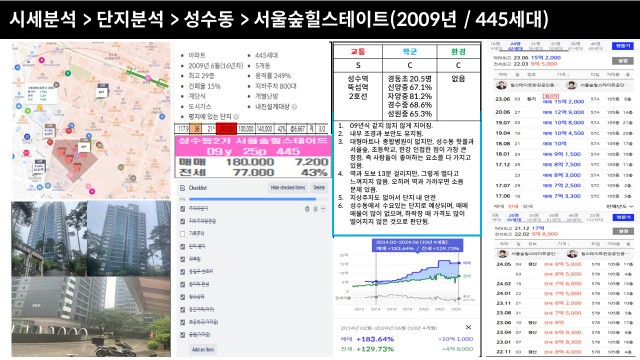Select the 46평 tab in the upper panel
Image resolution: width=640 pixels, height=360 pixels.
tap(596, 46)
